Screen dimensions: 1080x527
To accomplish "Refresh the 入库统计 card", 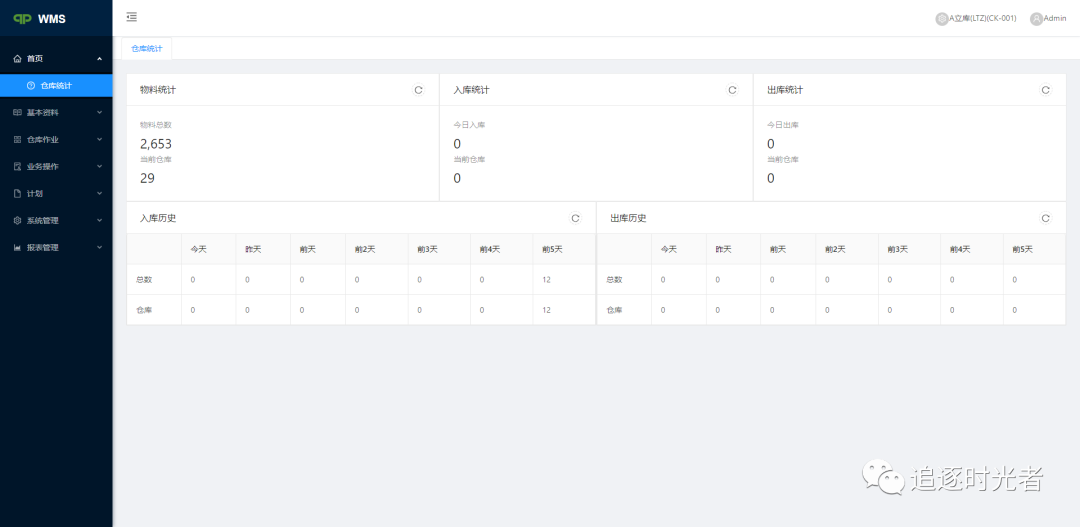I will 732,90.
